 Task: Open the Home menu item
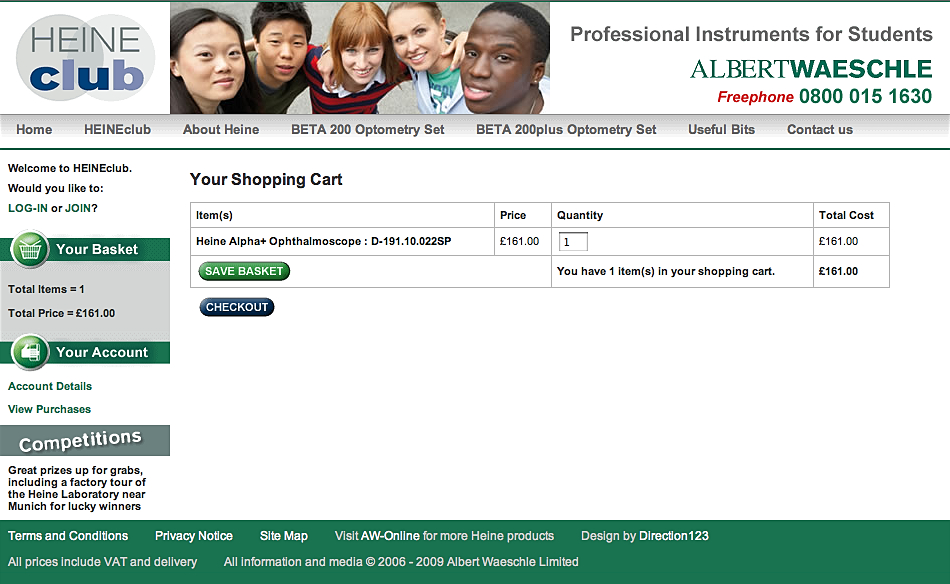tap(34, 130)
